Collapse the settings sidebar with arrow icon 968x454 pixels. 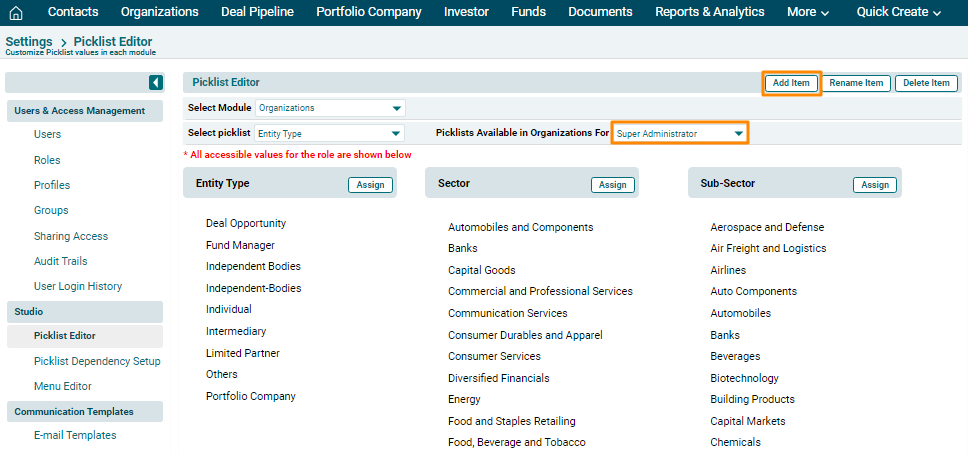(156, 82)
